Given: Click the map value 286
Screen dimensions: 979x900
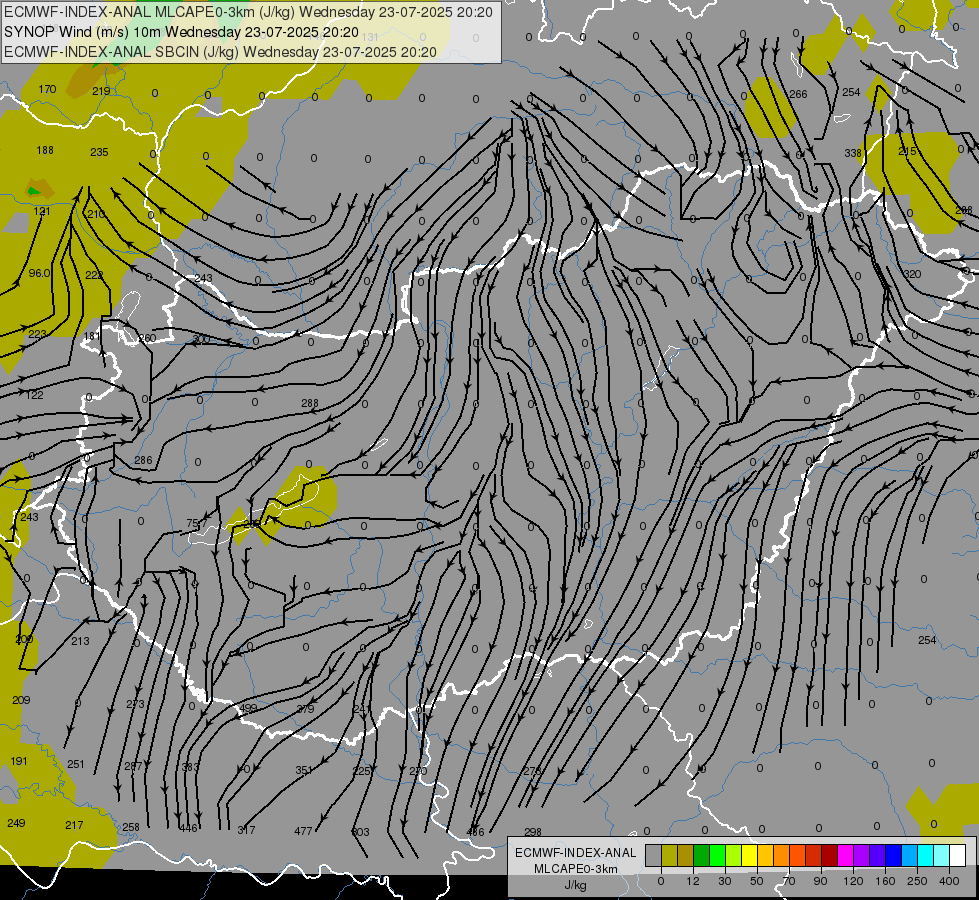Looking at the screenshot, I should pyautogui.click(x=143, y=460).
